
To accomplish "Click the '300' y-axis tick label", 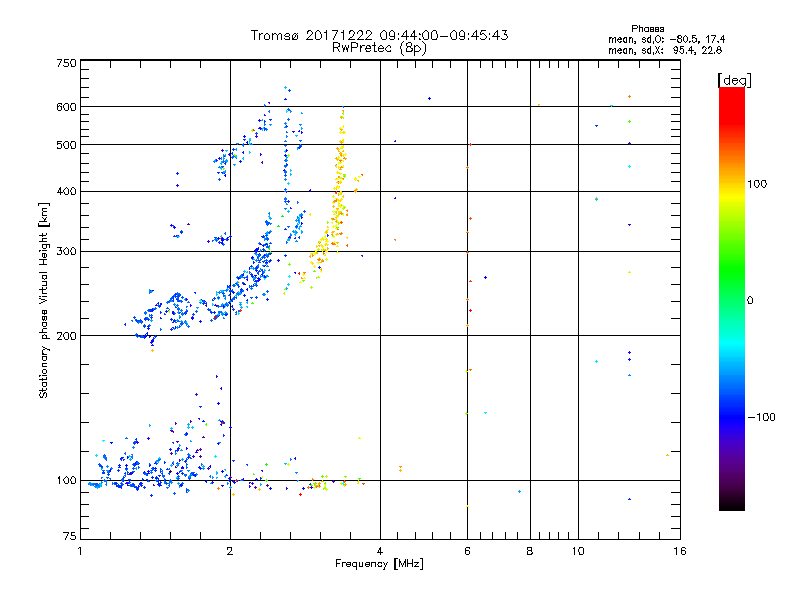I will click(x=66, y=252).
